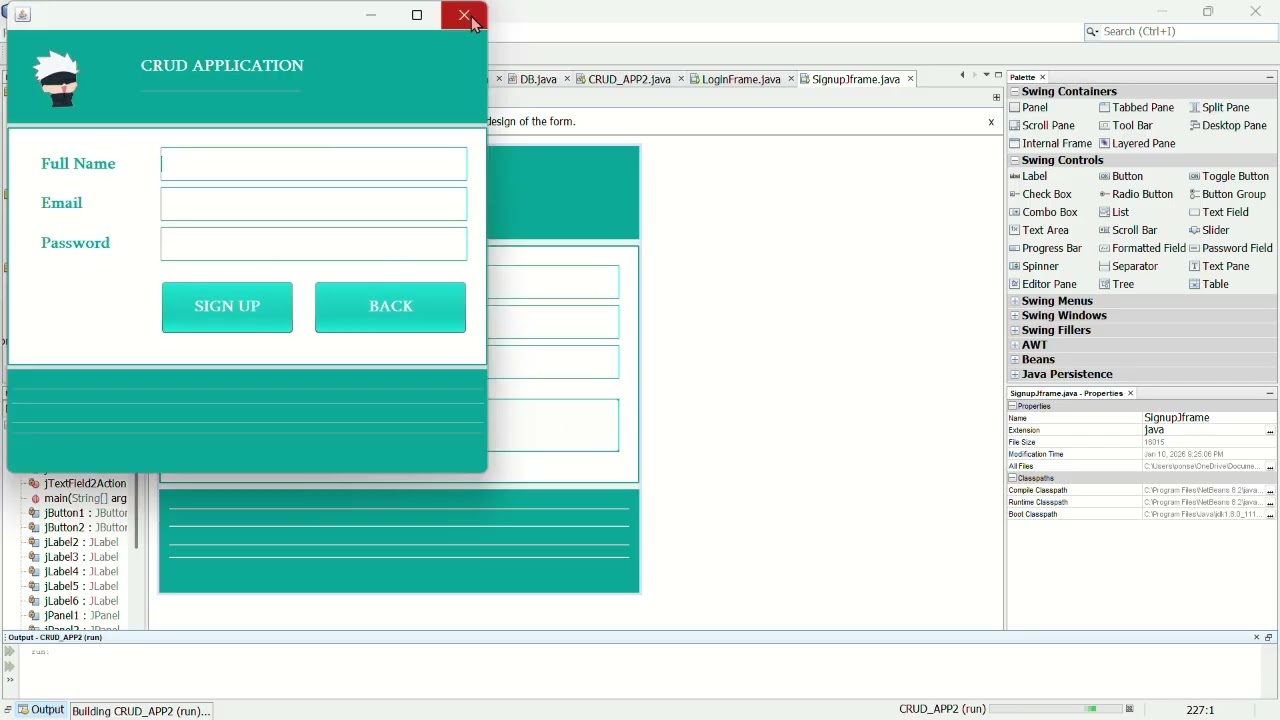Screen dimensions: 1280x720
Task: Select the Layered Pane component
Action: (1137, 144)
